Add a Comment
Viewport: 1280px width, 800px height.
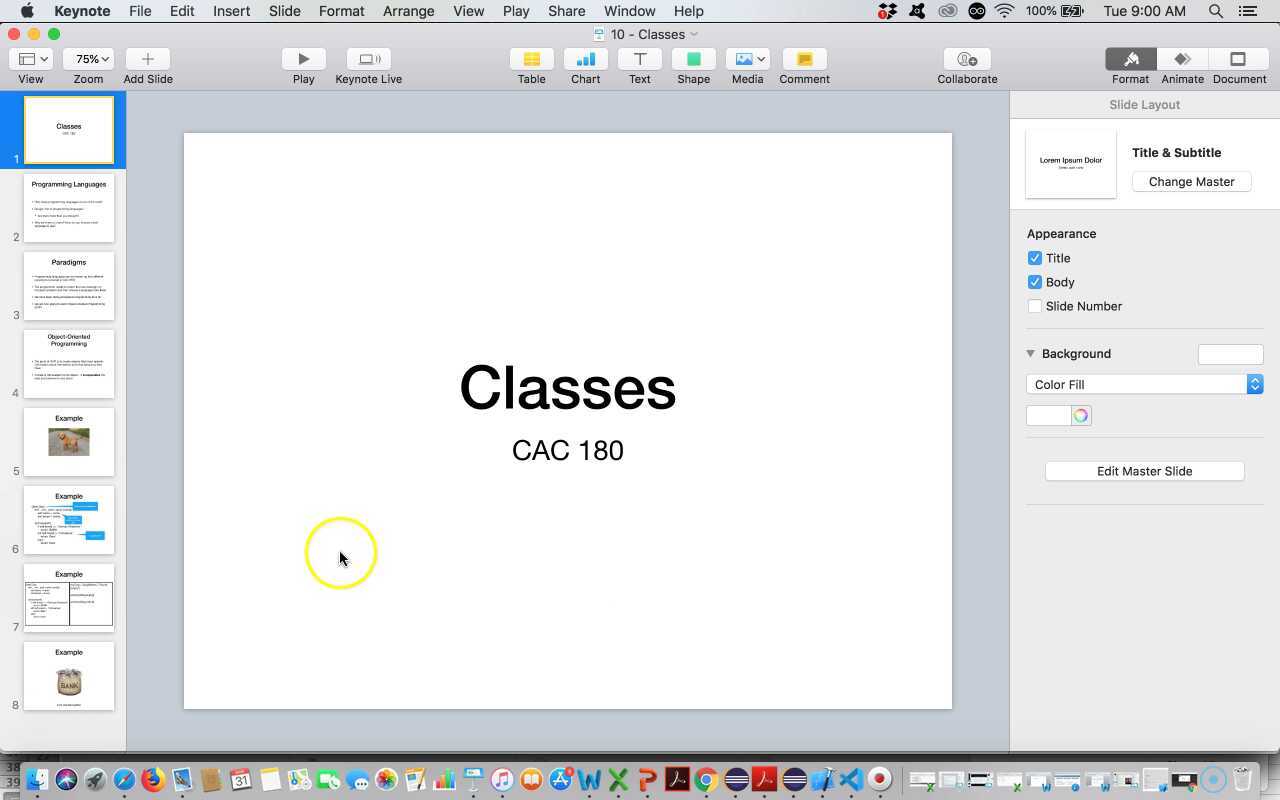click(804, 65)
